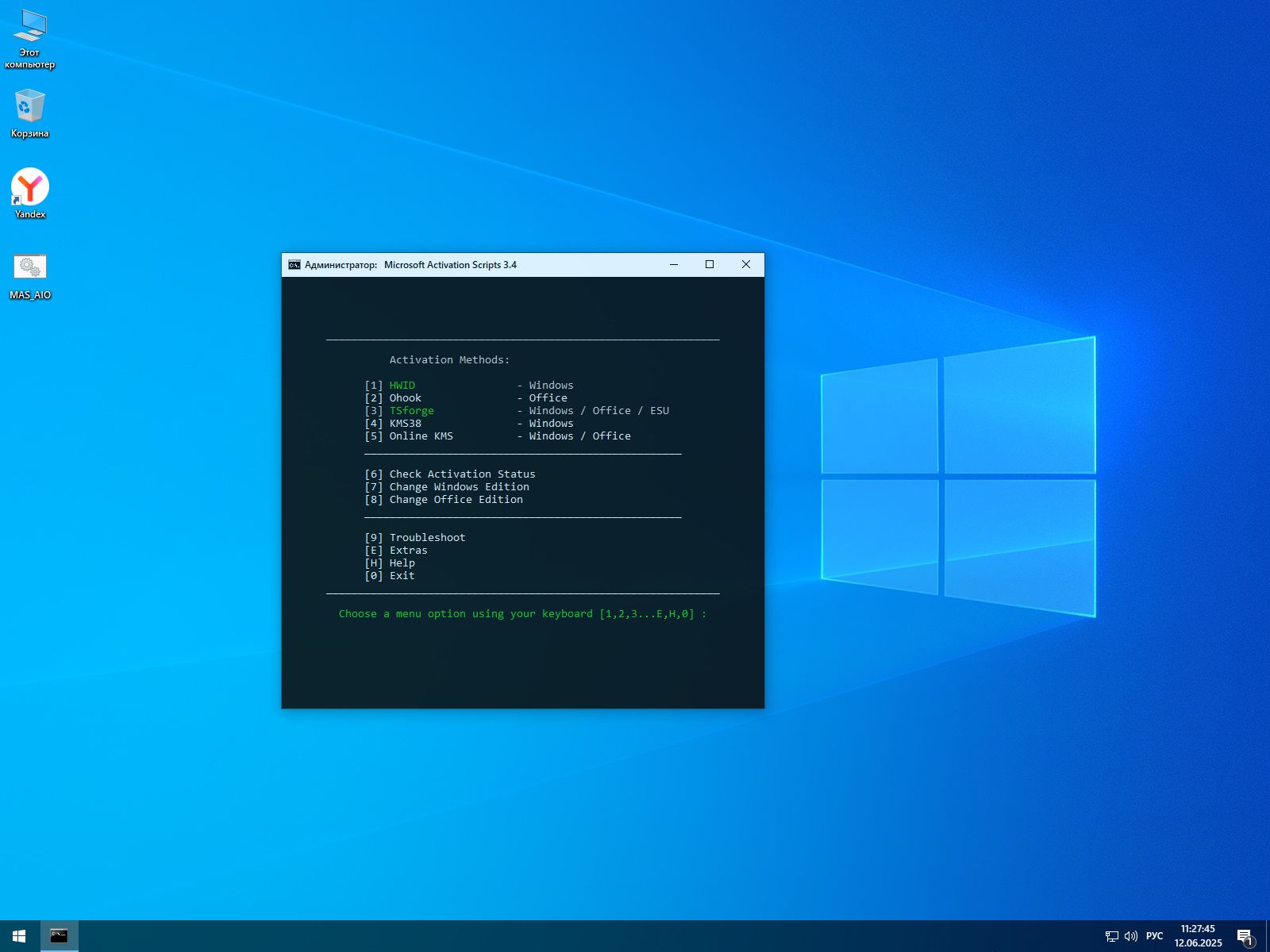The width and height of the screenshot is (1270, 952).
Task: Click the green 'TSforge' entry
Action: [x=411, y=411]
